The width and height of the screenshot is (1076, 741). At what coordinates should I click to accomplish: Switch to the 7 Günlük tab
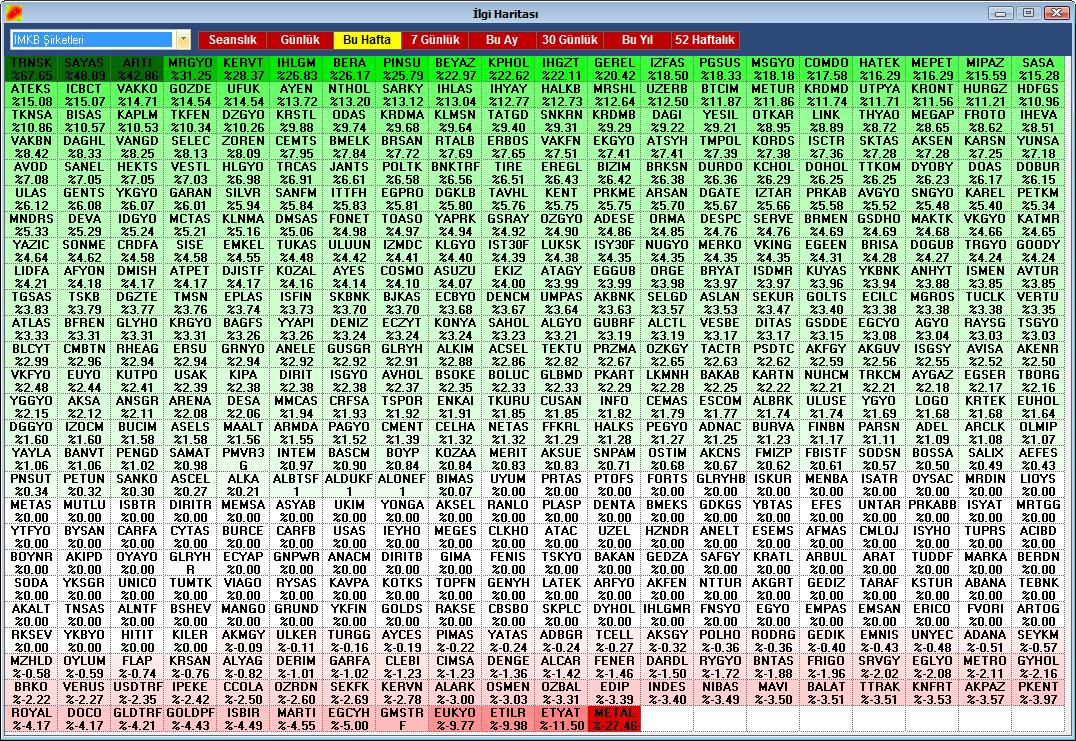pos(435,40)
